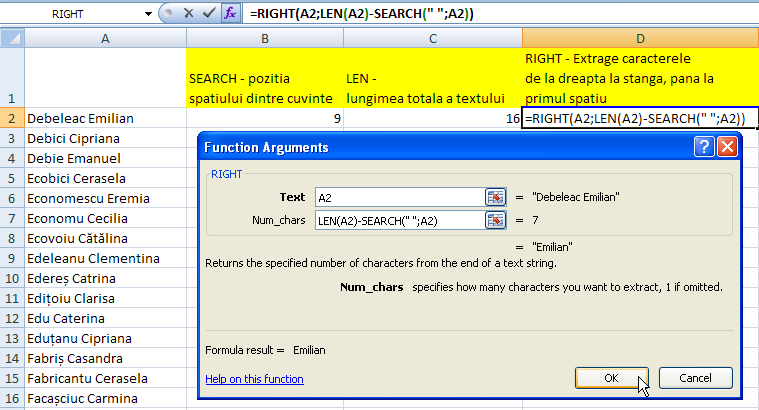Close the Function Arguments dialog
Viewport: 759px width, 410px height.
tap(728, 147)
